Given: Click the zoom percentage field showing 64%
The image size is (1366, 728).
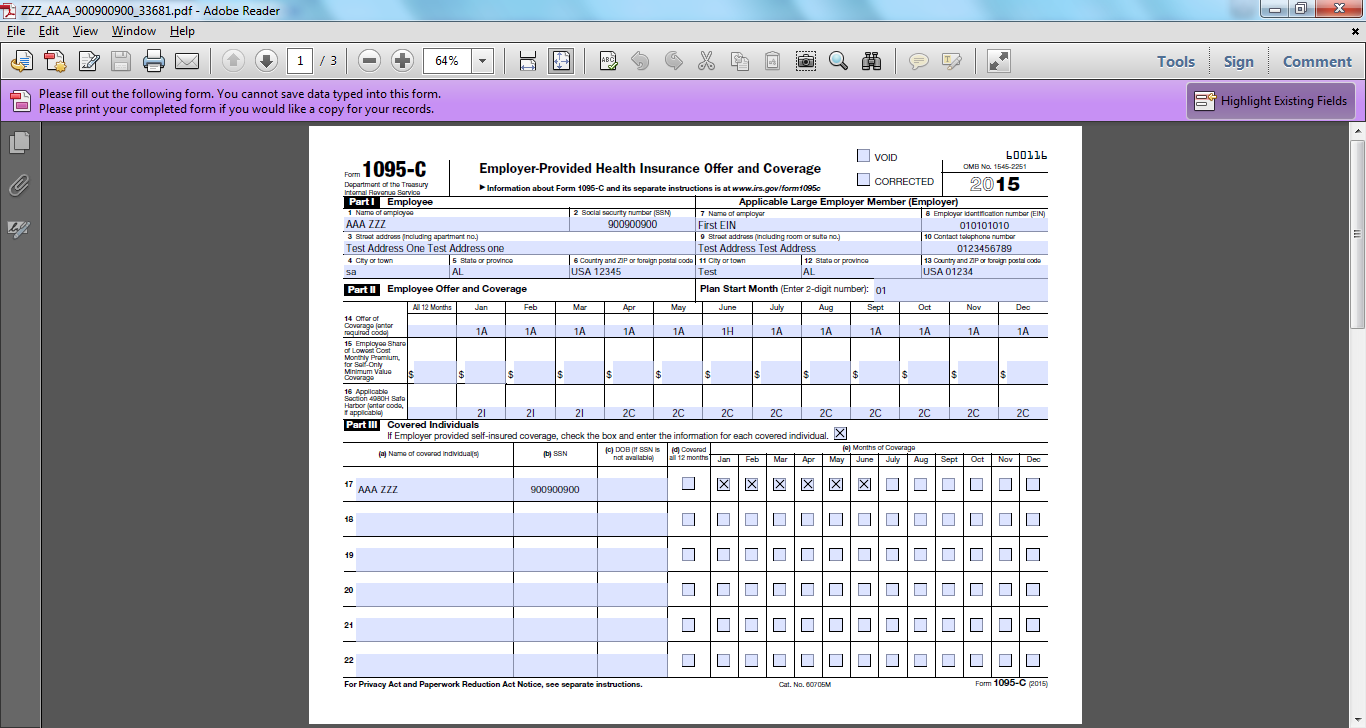Looking at the screenshot, I should pos(447,61).
